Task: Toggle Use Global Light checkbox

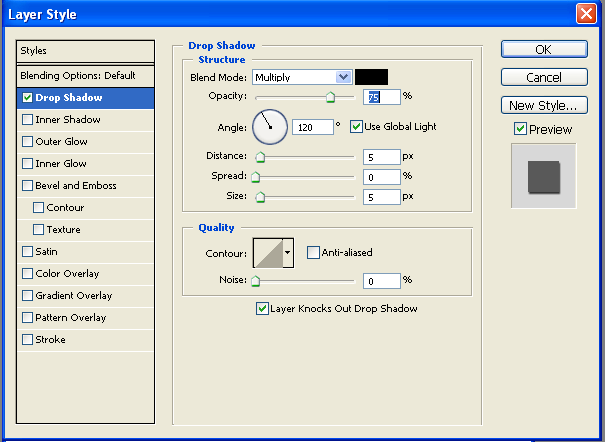Action: [x=356, y=127]
